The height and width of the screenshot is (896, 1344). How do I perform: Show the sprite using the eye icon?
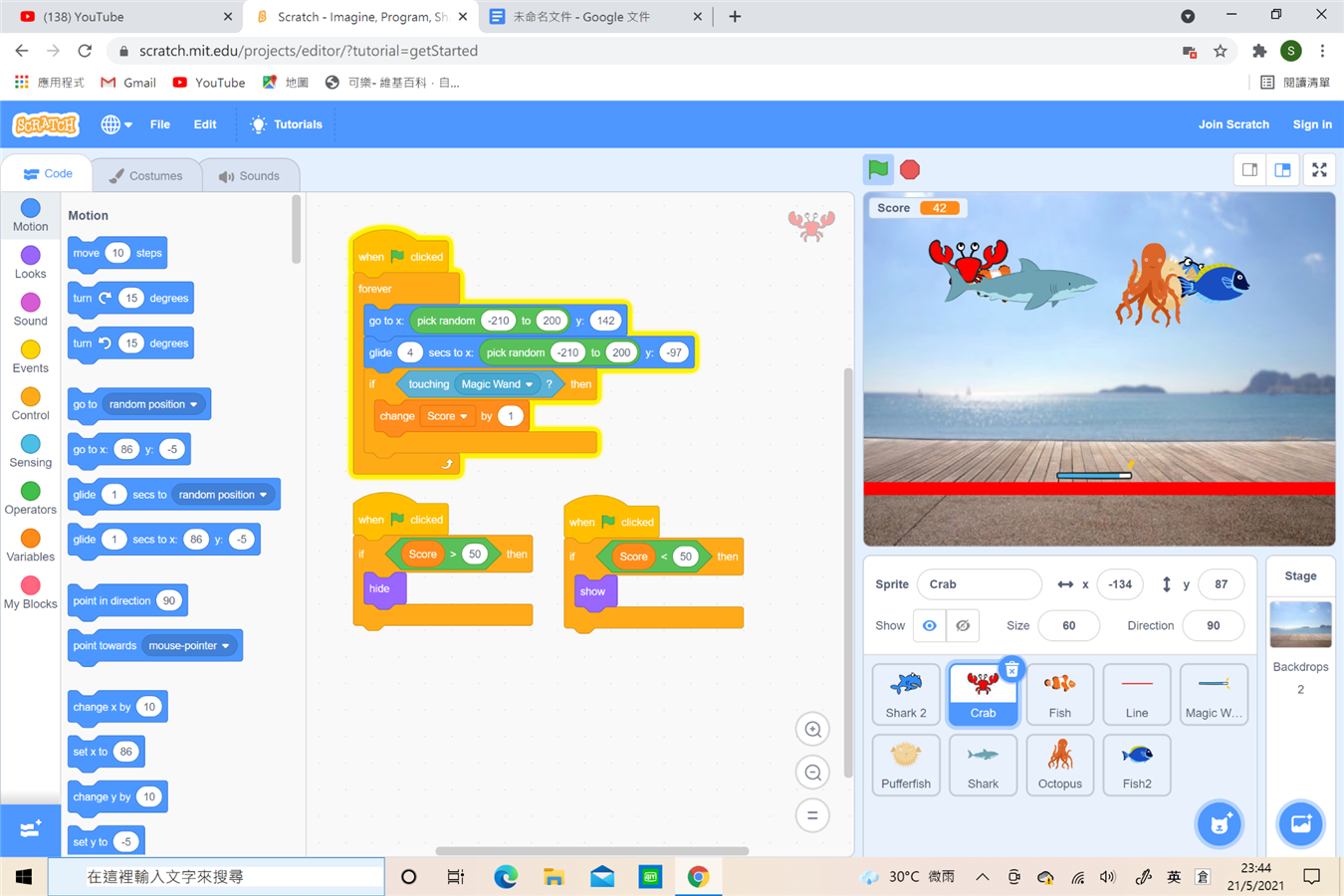pos(929,625)
